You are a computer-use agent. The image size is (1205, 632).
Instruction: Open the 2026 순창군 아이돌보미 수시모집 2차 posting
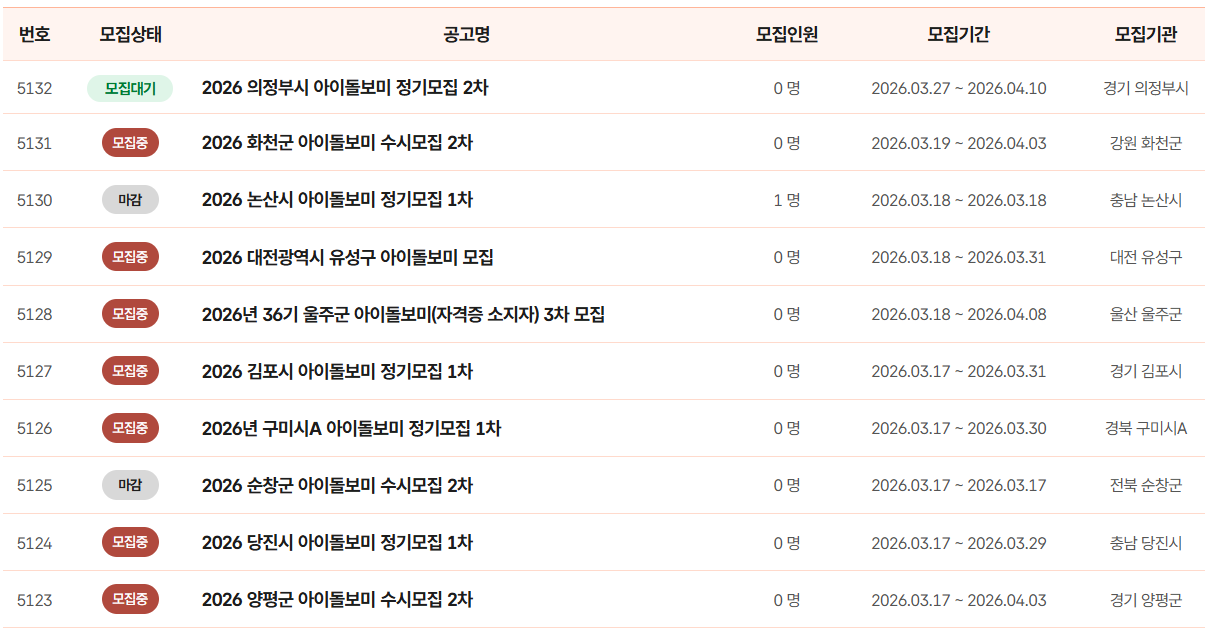[x=337, y=485]
